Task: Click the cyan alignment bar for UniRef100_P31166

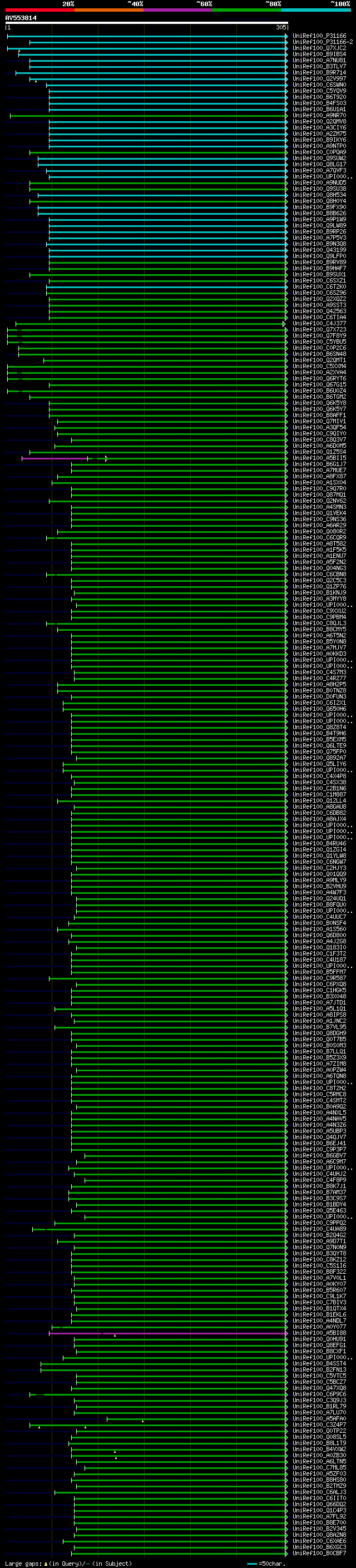Action: [x=147, y=36]
